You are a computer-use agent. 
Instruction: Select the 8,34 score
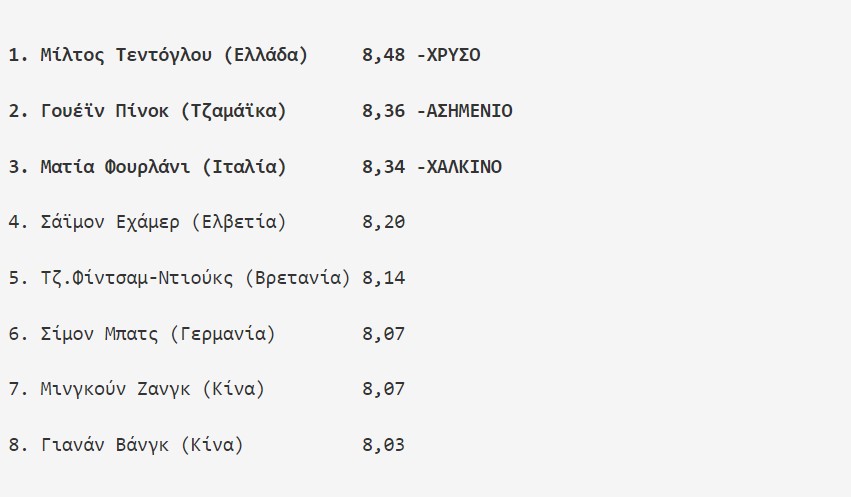(x=383, y=167)
